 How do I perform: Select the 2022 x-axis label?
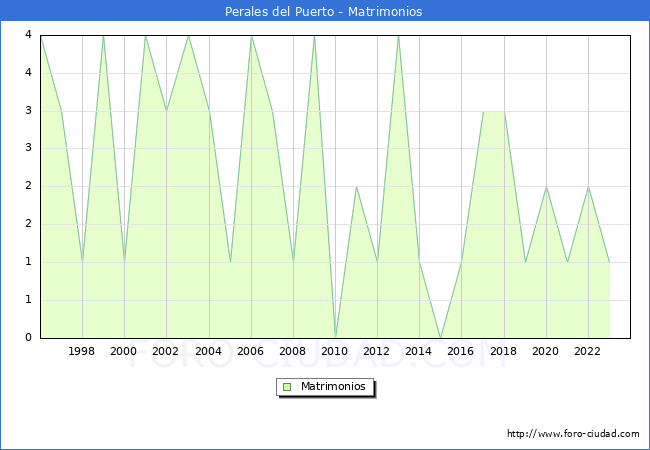pyautogui.click(x=587, y=351)
